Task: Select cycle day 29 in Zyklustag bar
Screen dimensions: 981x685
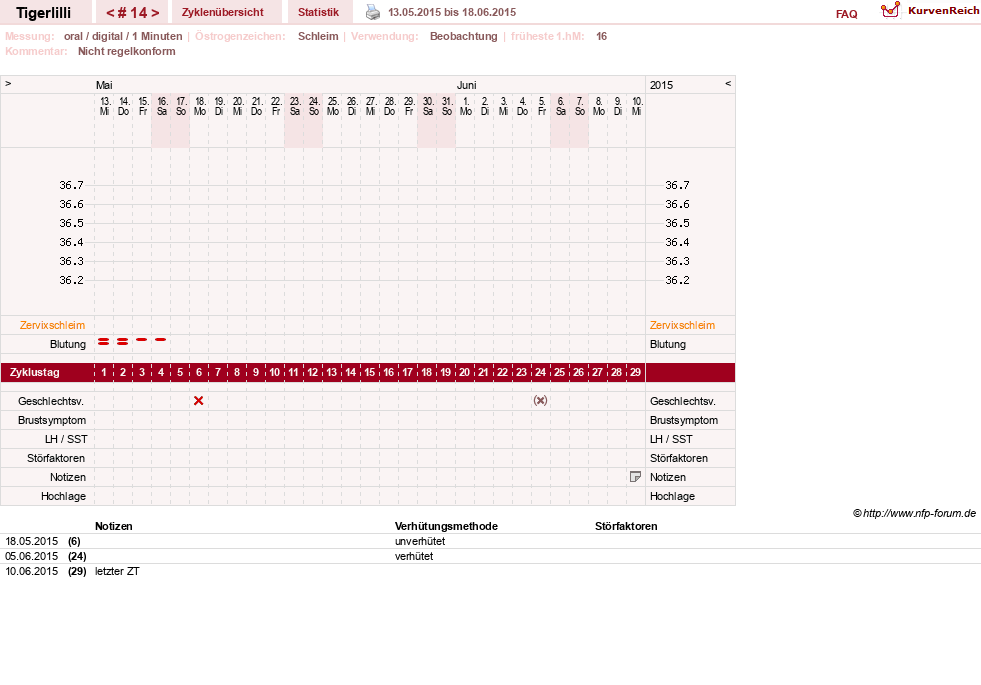Action: pos(635,372)
